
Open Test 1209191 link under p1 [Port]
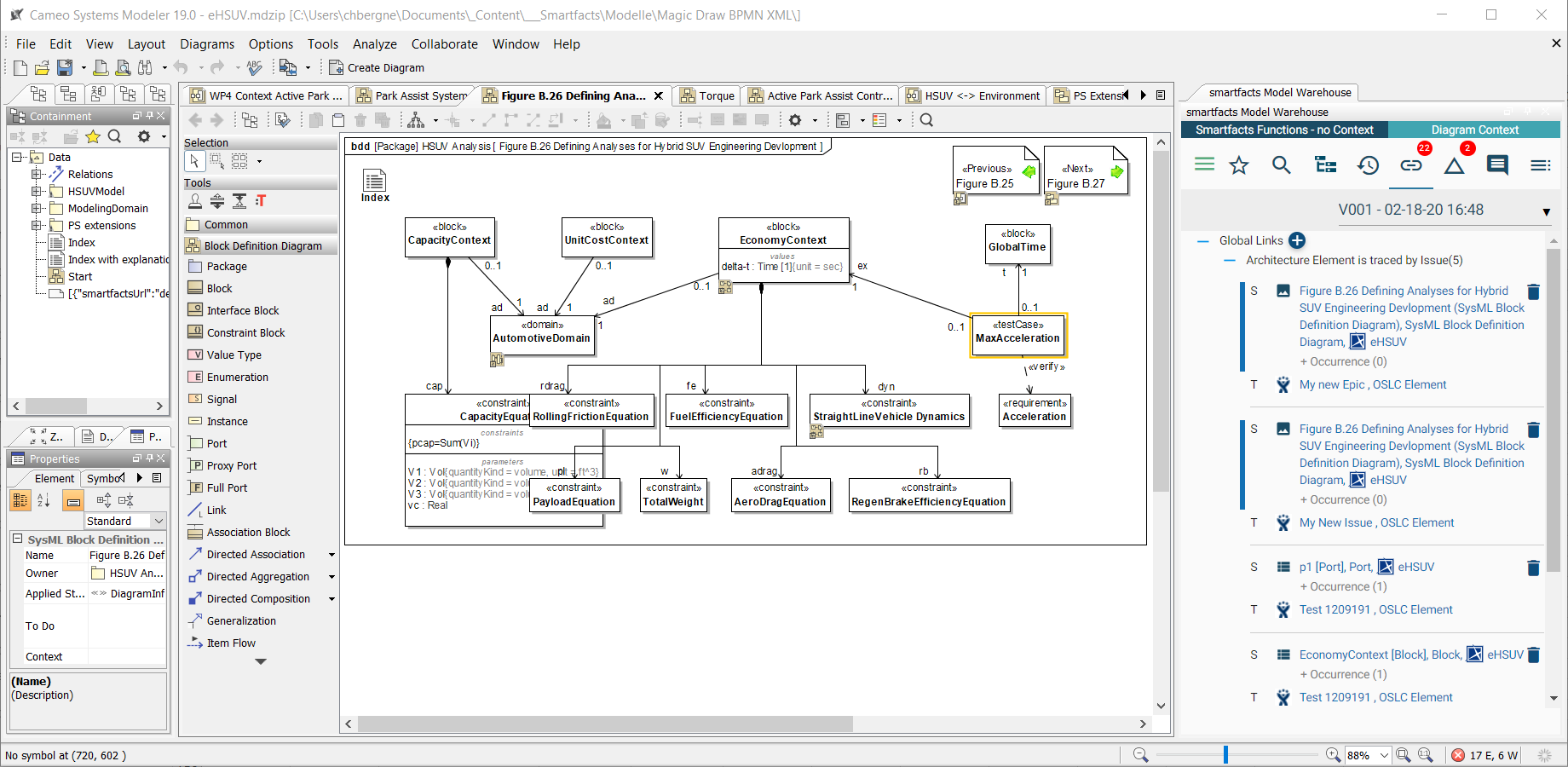[1375, 610]
